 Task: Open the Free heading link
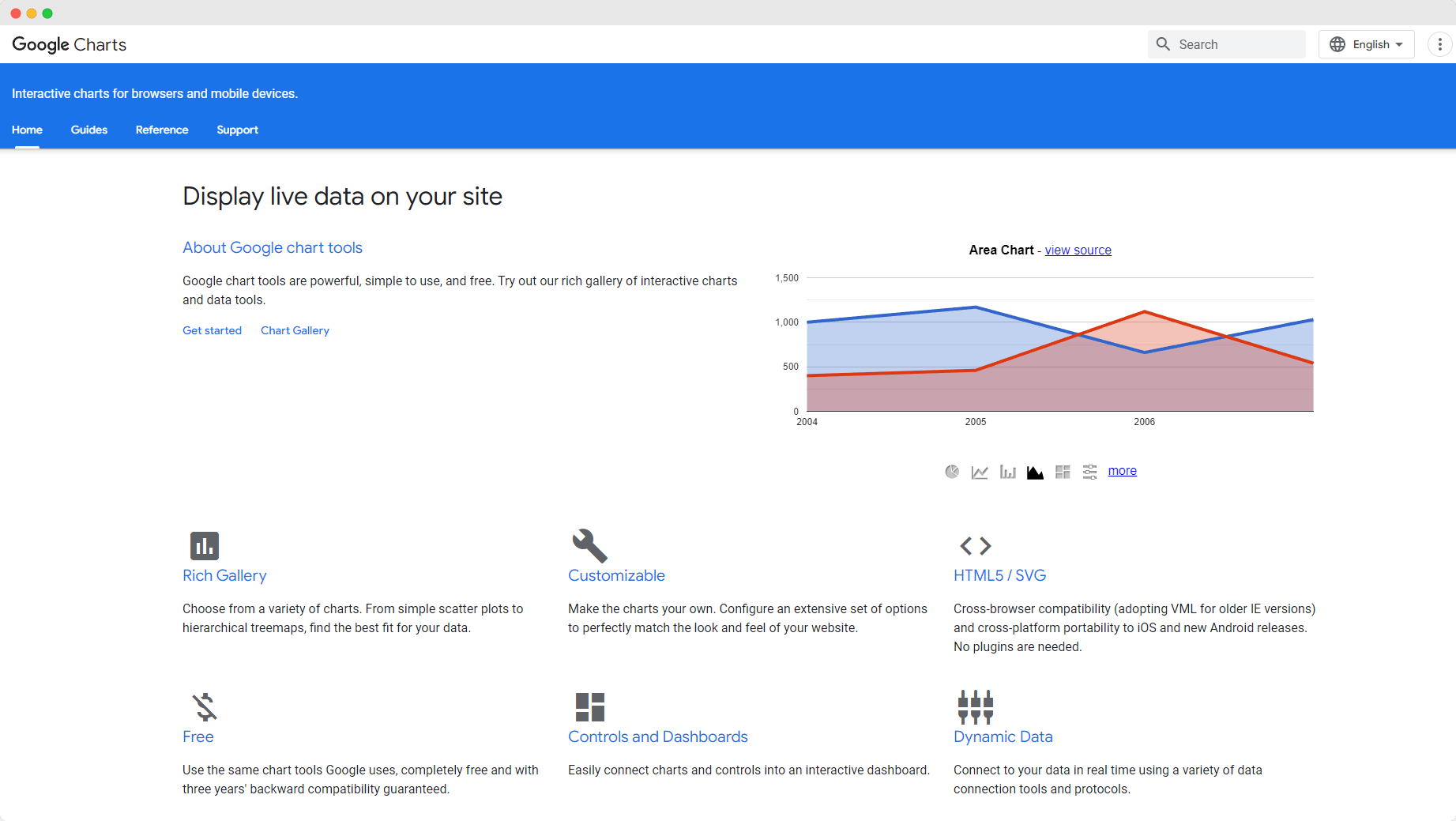pos(198,736)
